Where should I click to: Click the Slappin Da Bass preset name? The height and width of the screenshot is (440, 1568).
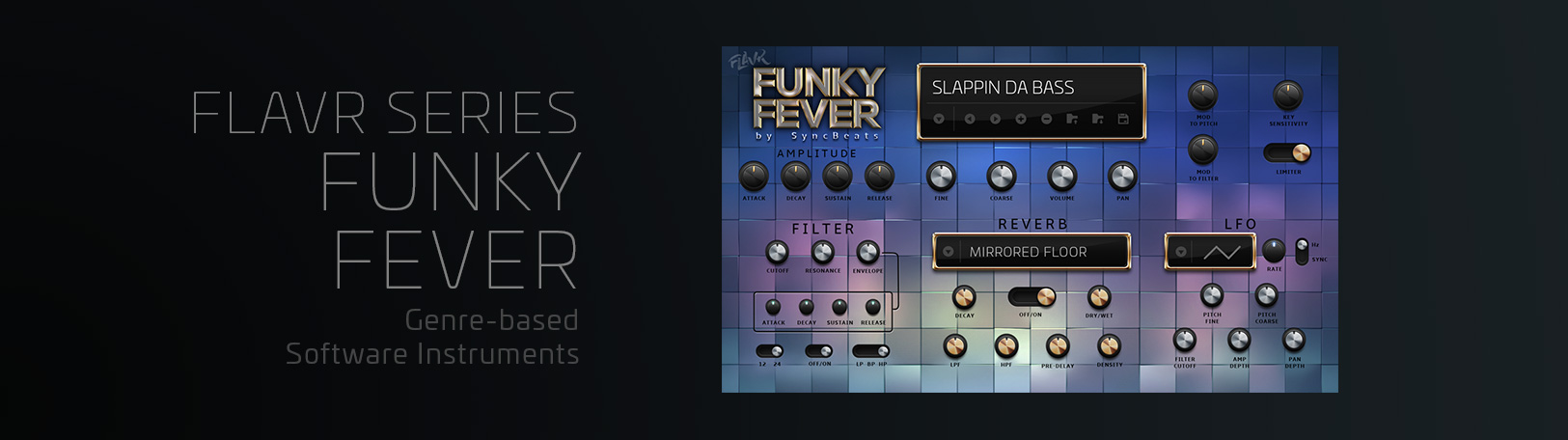tap(1003, 88)
